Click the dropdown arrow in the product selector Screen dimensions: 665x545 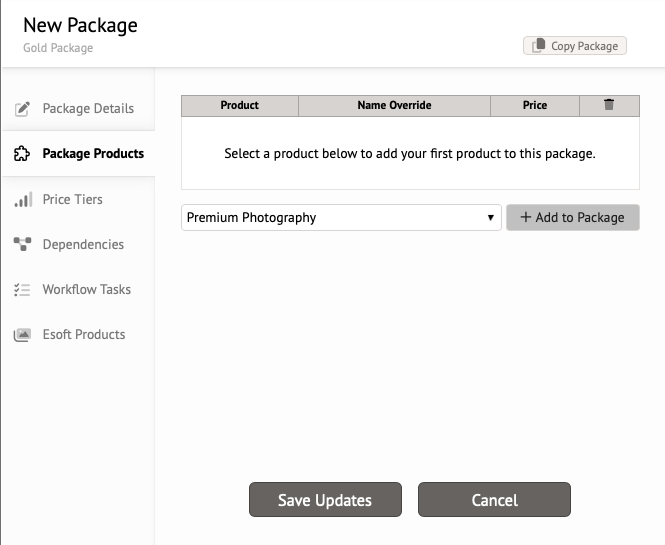pyautogui.click(x=490, y=218)
